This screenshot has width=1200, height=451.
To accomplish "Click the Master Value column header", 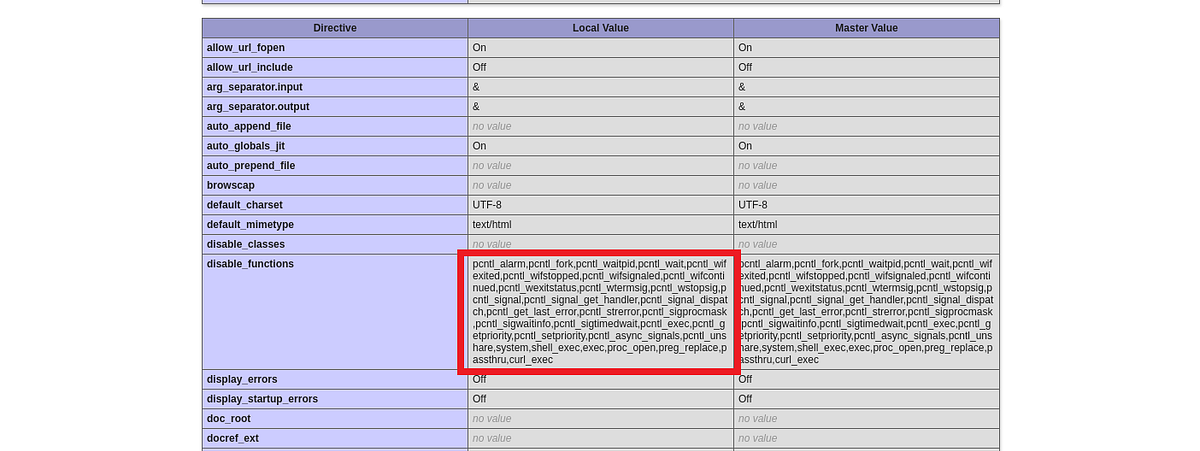I will coord(866,28).
